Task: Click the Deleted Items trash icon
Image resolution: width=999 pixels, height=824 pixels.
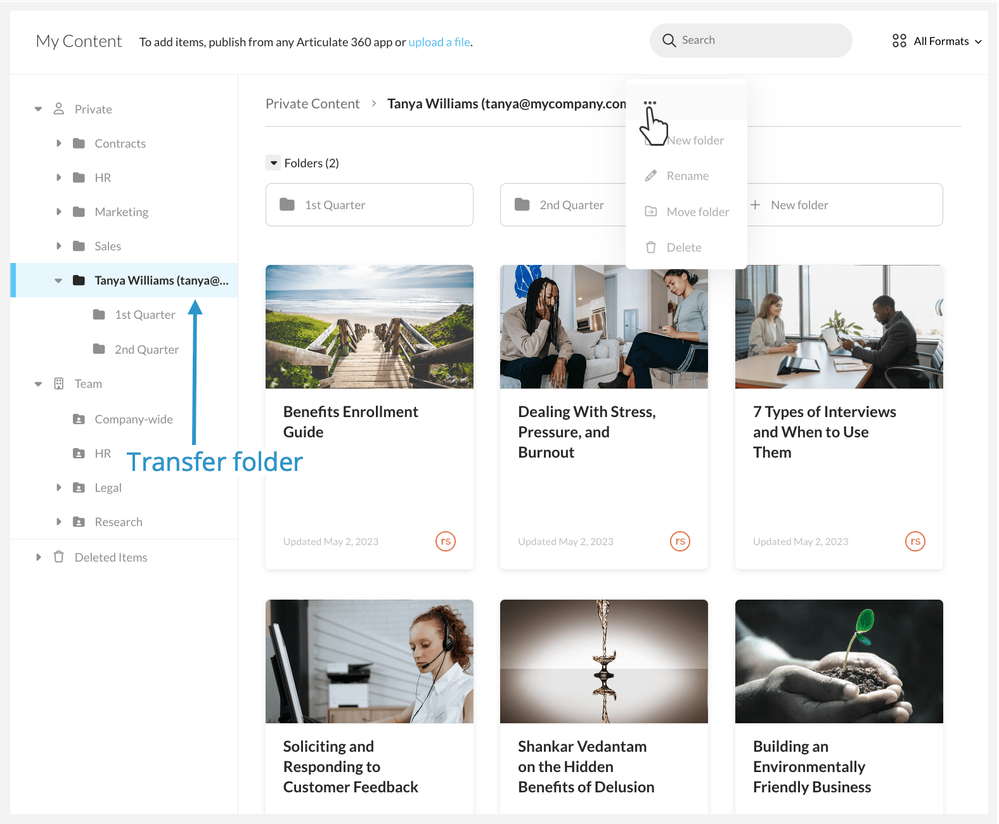Action: [x=59, y=557]
